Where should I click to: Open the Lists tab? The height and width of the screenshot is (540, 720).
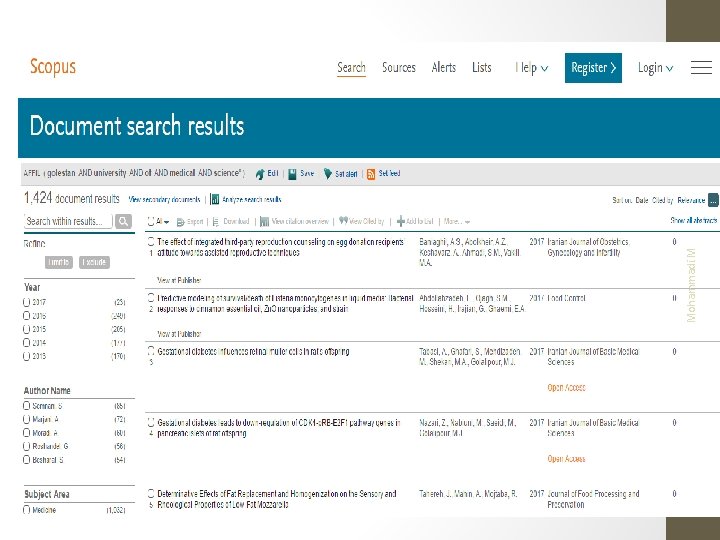click(x=482, y=68)
